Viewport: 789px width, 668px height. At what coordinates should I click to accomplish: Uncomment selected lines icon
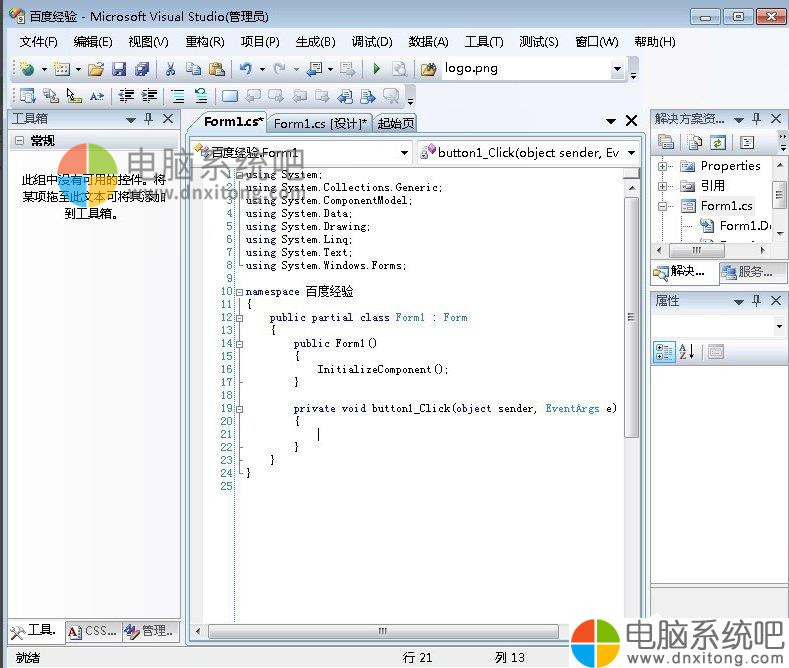pyautogui.click(x=201, y=96)
